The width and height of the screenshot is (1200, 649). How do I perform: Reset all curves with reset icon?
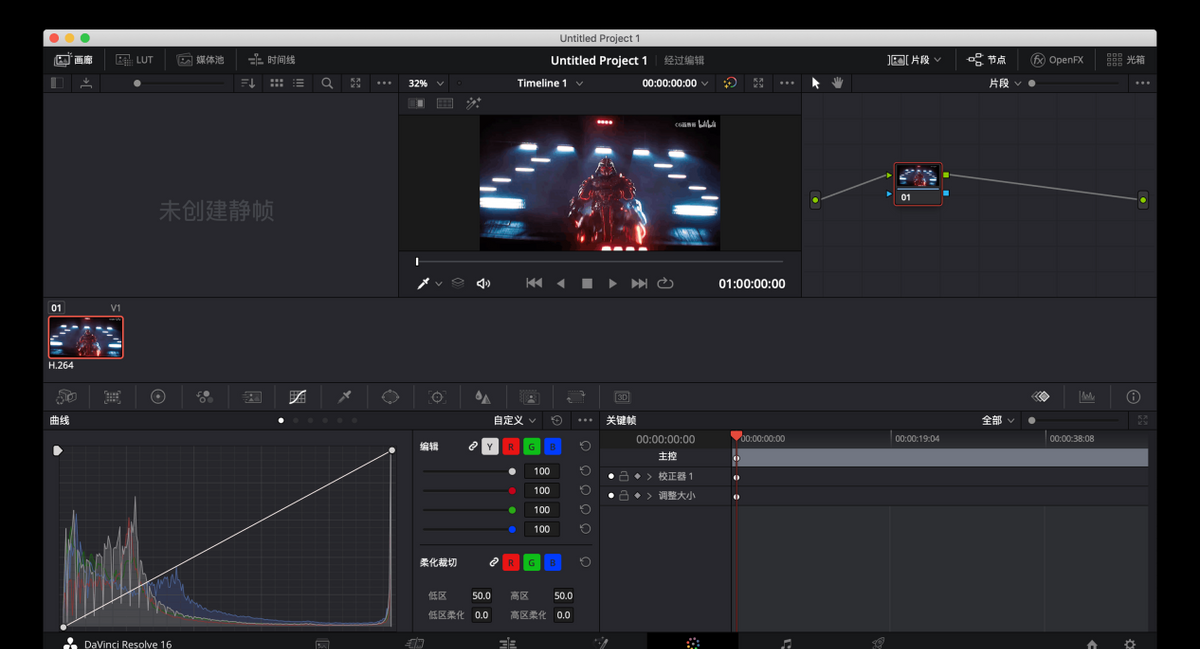[557, 421]
